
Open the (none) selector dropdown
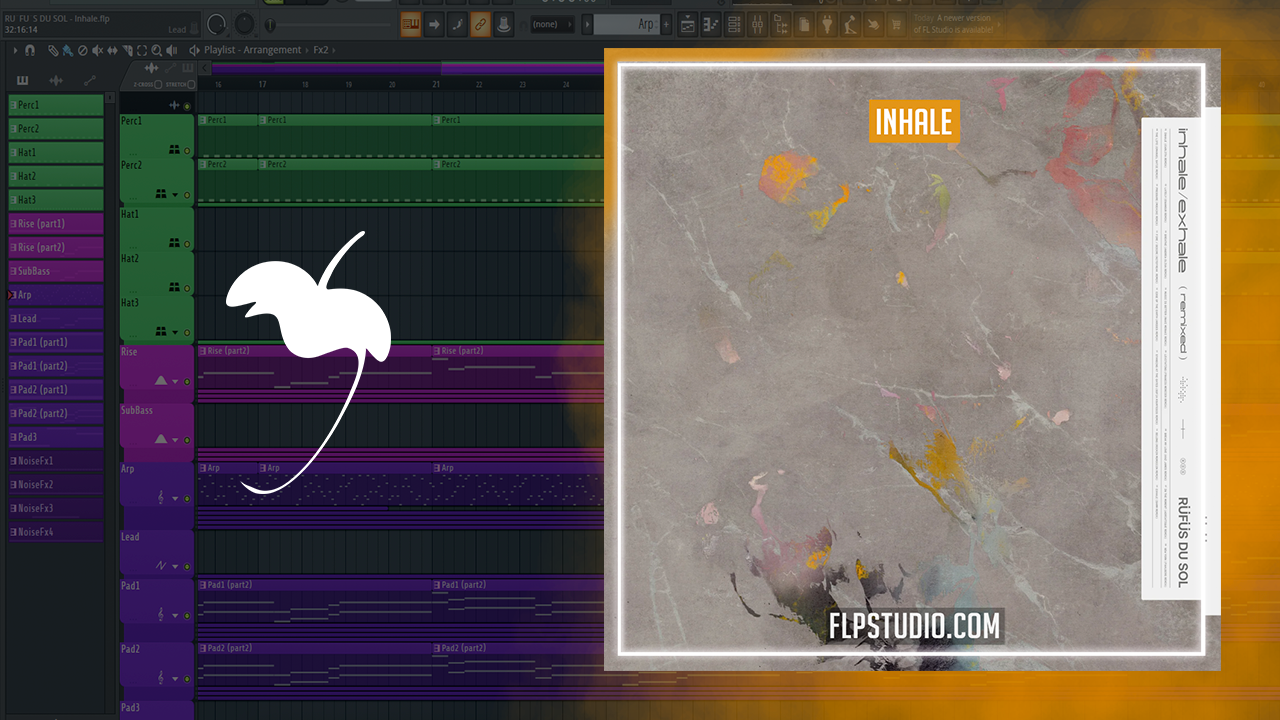(x=551, y=24)
